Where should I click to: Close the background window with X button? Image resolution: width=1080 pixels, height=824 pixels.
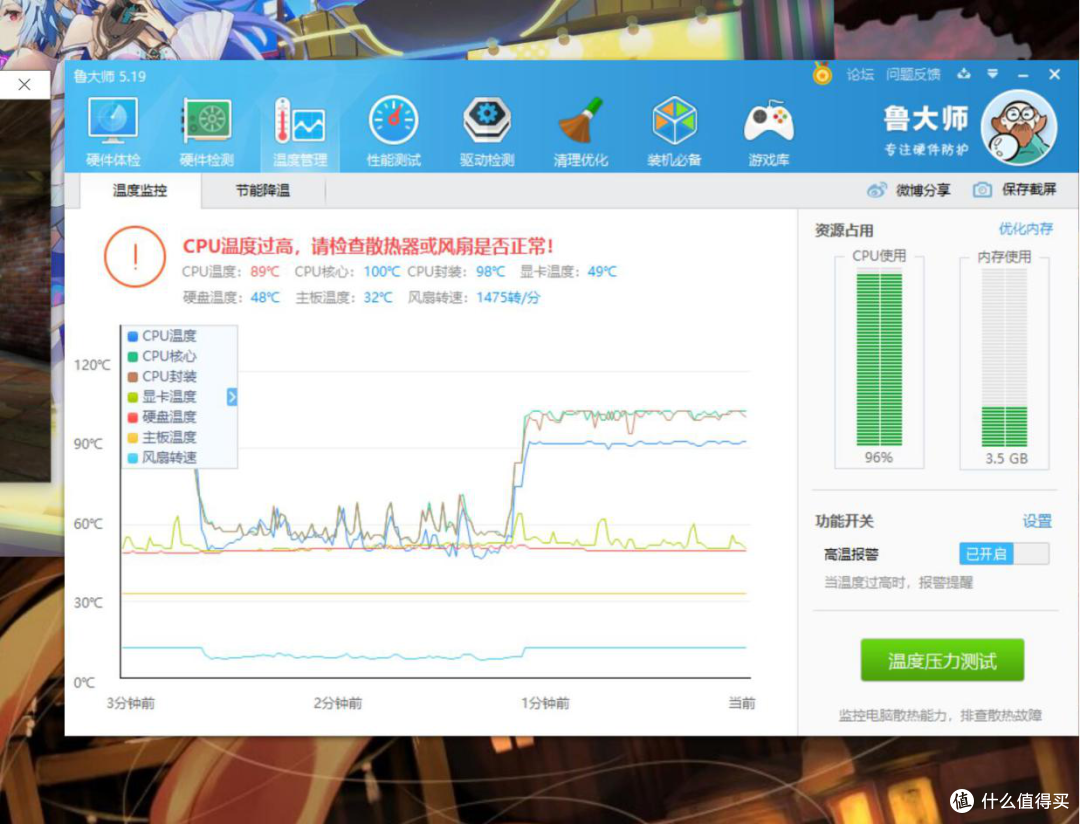25,85
